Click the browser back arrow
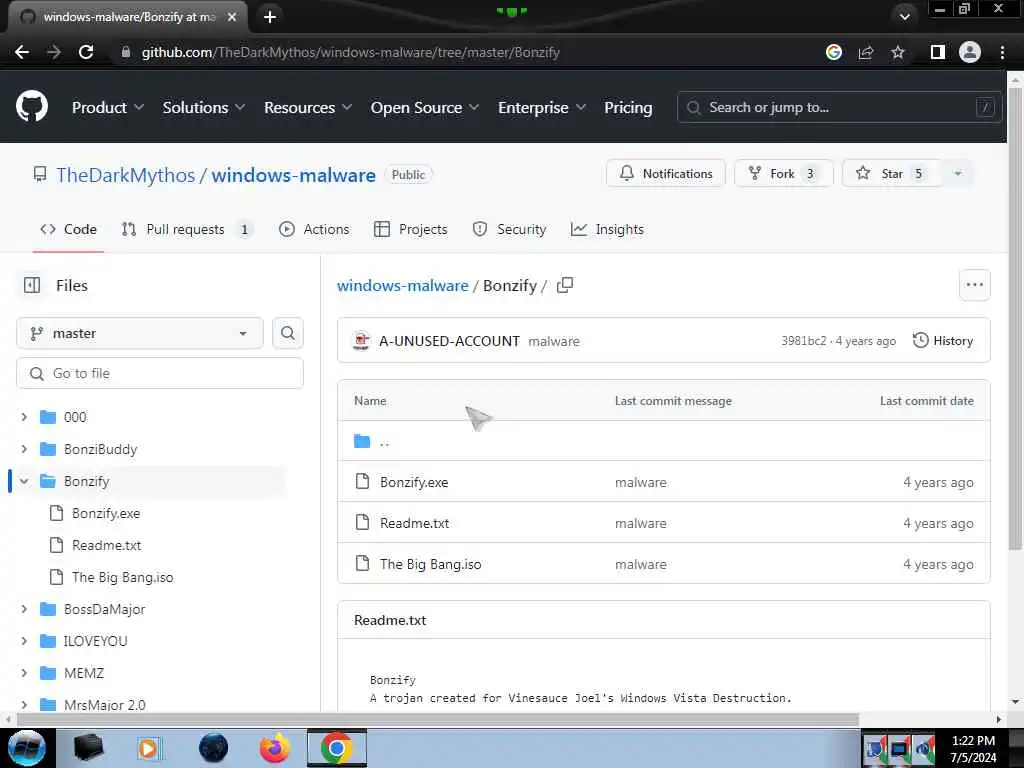 click(x=22, y=52)
